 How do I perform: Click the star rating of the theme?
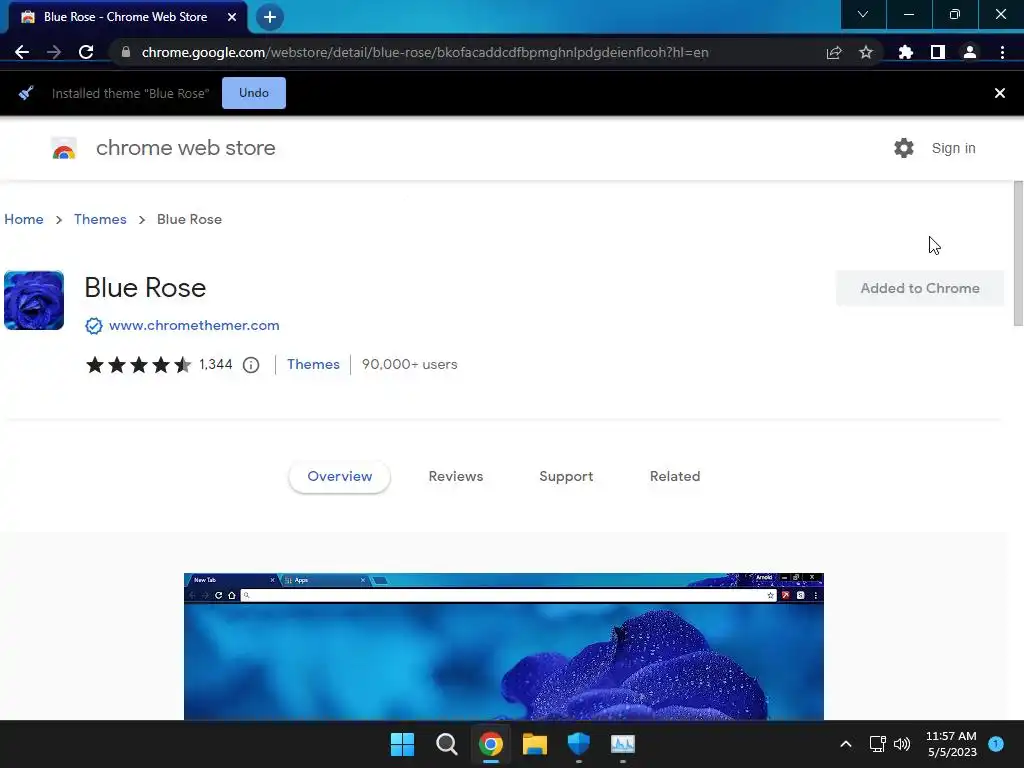[x=138, y=364]
